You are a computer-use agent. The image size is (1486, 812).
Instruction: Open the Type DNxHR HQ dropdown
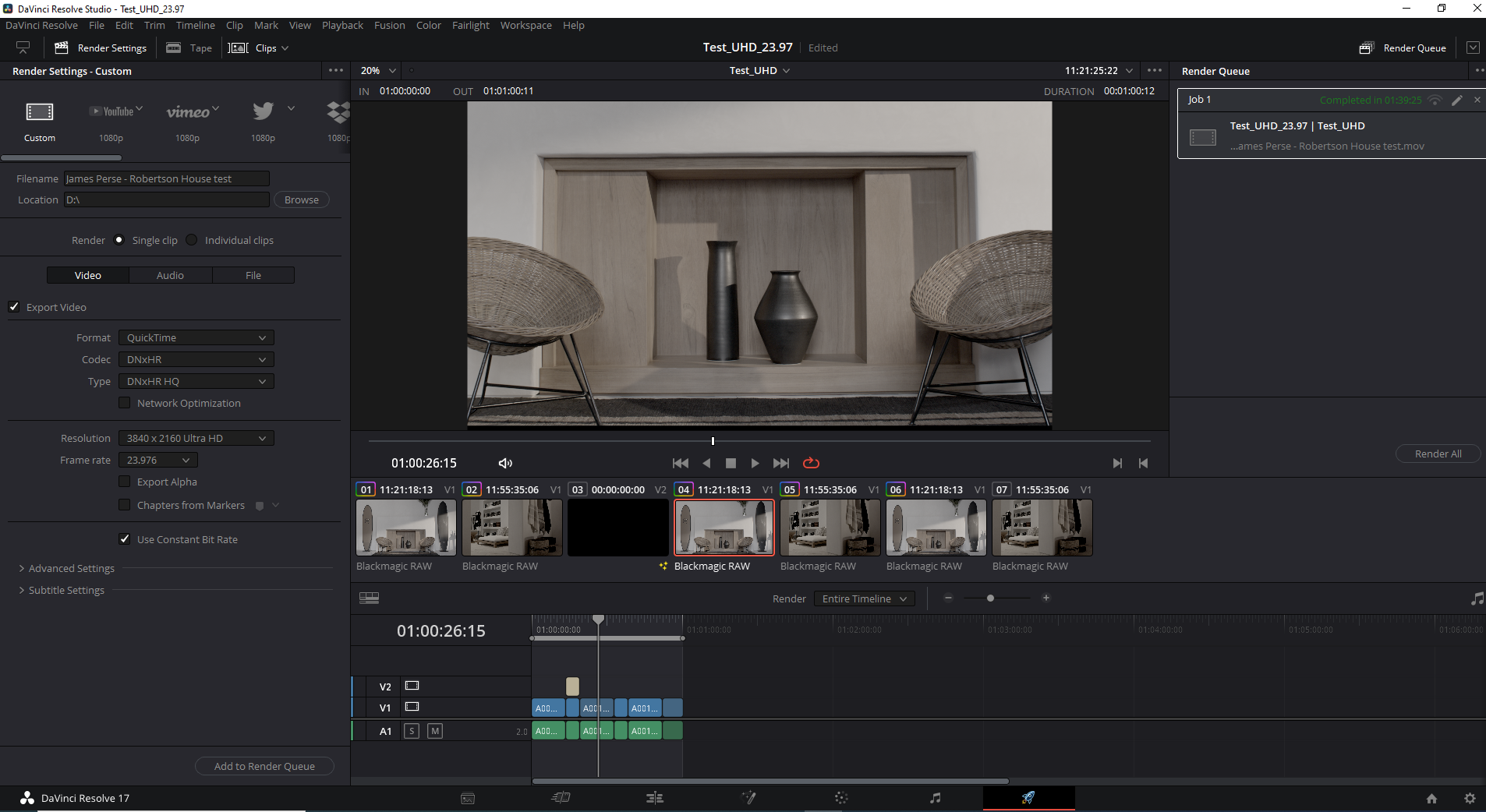[196, 381]
